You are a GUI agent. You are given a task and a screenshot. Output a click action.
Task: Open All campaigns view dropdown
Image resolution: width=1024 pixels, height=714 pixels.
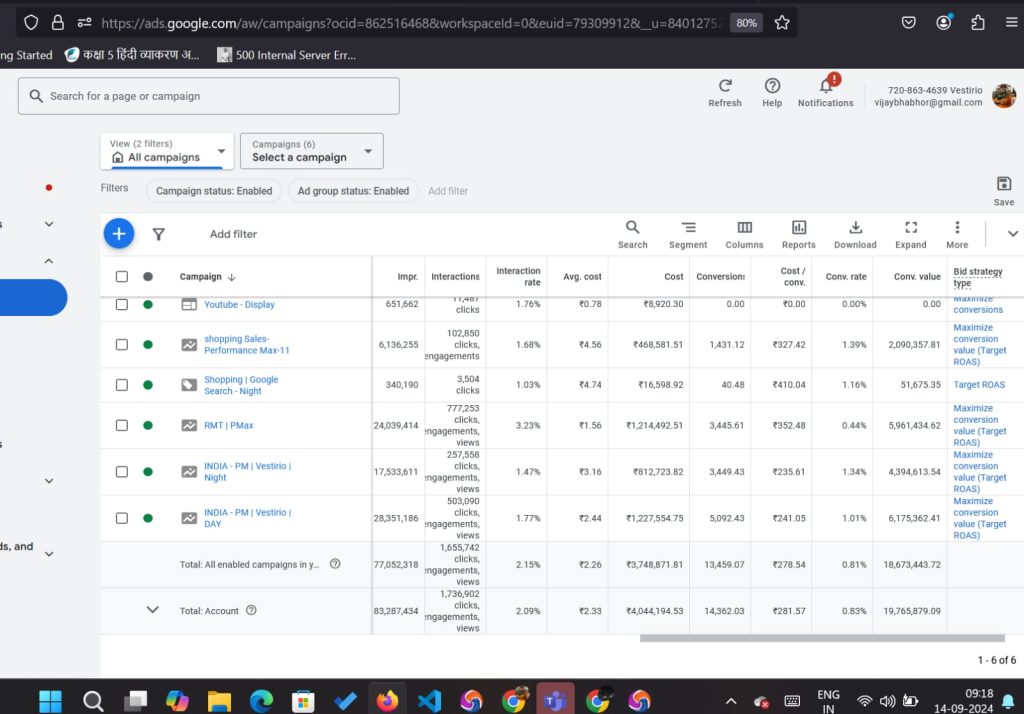(x=167, y=151)
